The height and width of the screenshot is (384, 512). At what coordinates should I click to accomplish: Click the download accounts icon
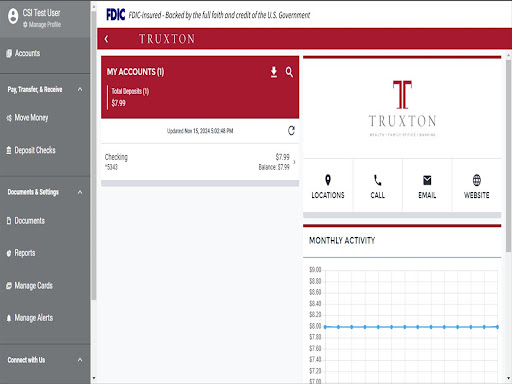[x=274, y=72]
